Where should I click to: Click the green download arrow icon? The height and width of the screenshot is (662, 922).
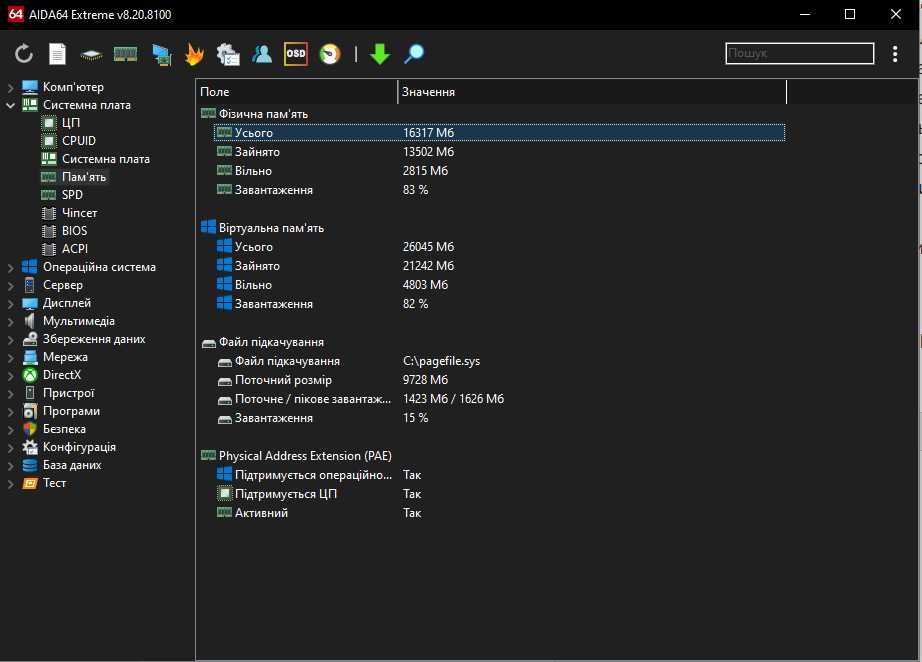click(x=379, y=54)
